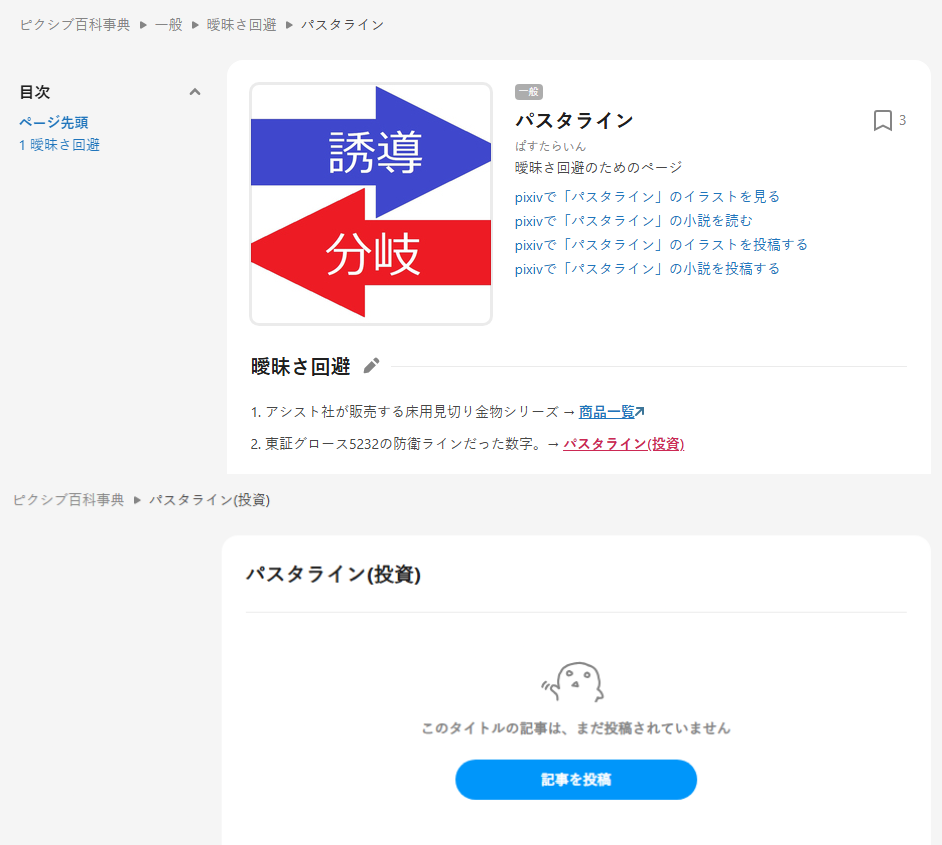Open pixivで「パスタライン」の小説を読む link
Image resolution: width=942 pixels, height=845 pixels.
coord(633,221)
